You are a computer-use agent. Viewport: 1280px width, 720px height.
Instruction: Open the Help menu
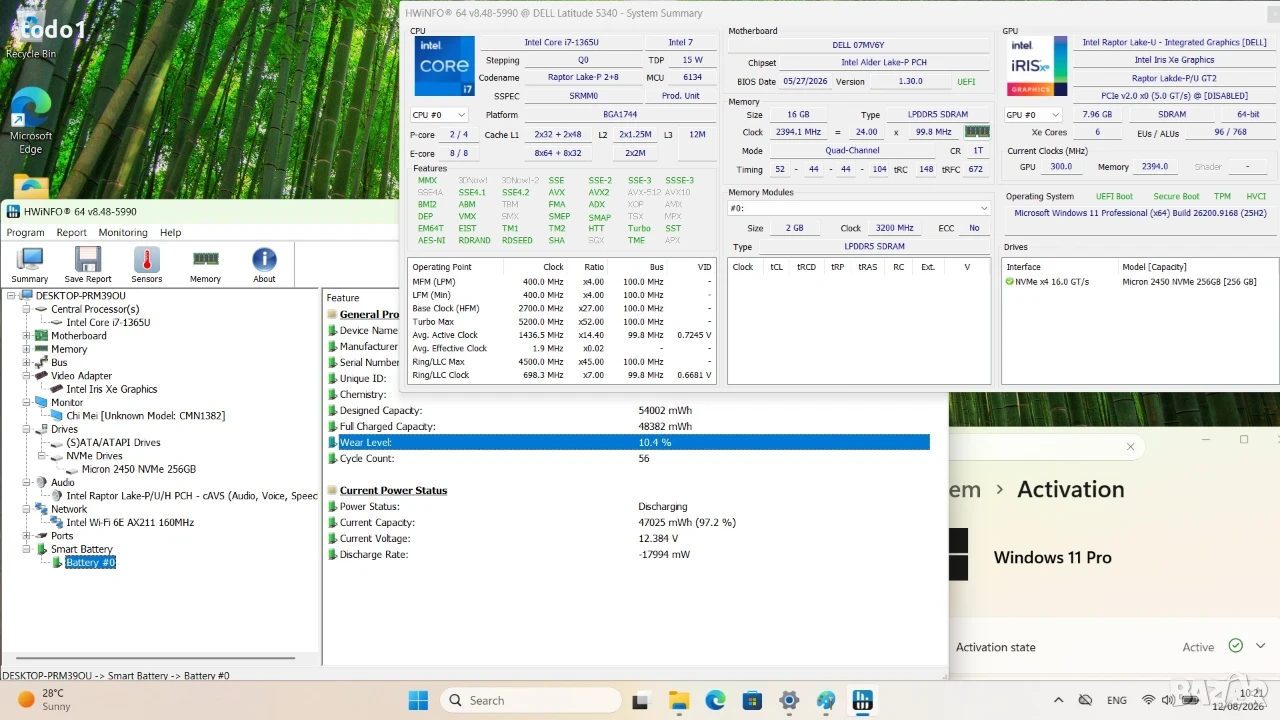tap(171, 232)
